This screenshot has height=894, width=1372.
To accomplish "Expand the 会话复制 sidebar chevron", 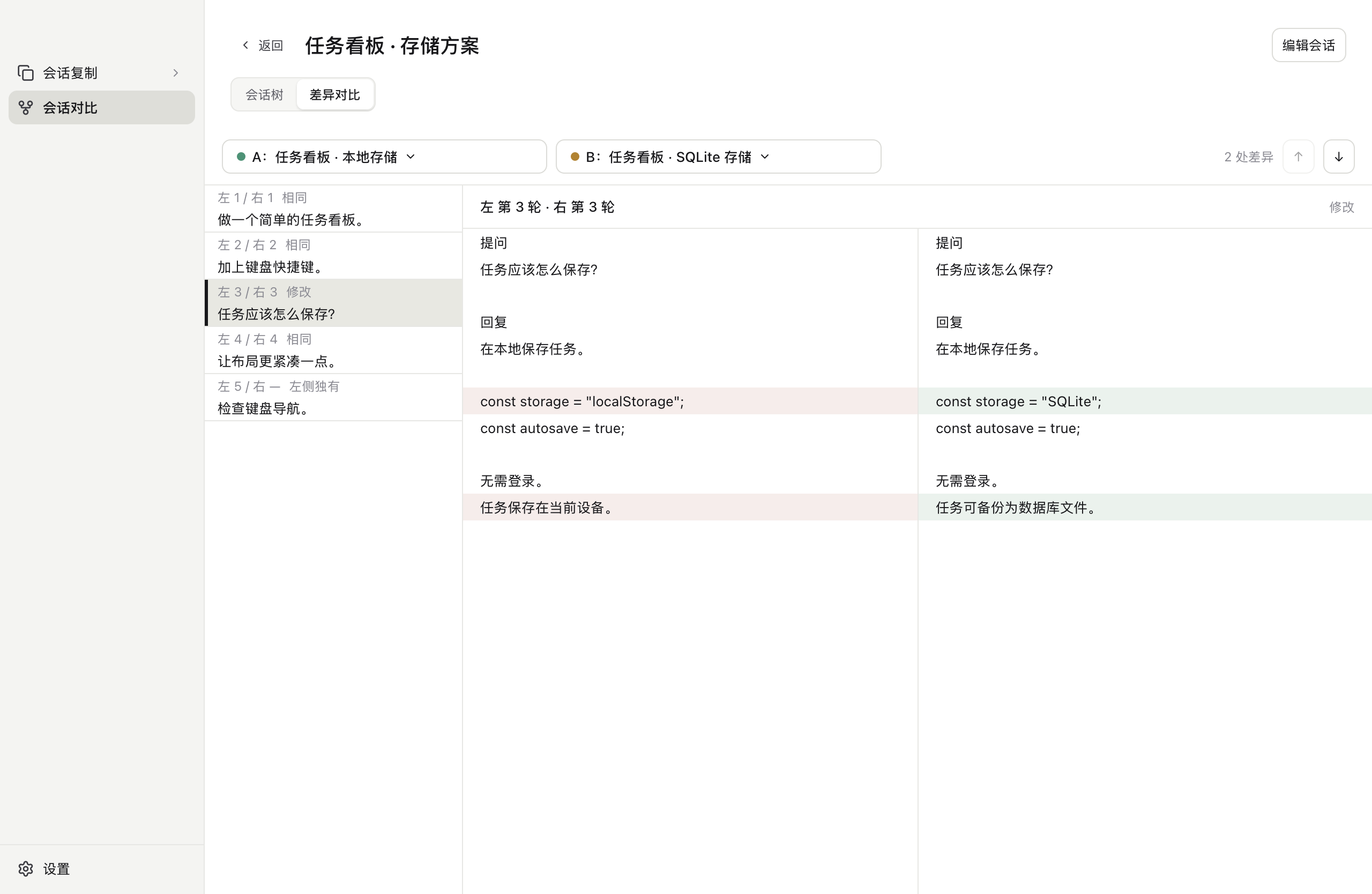I will 176,73.
